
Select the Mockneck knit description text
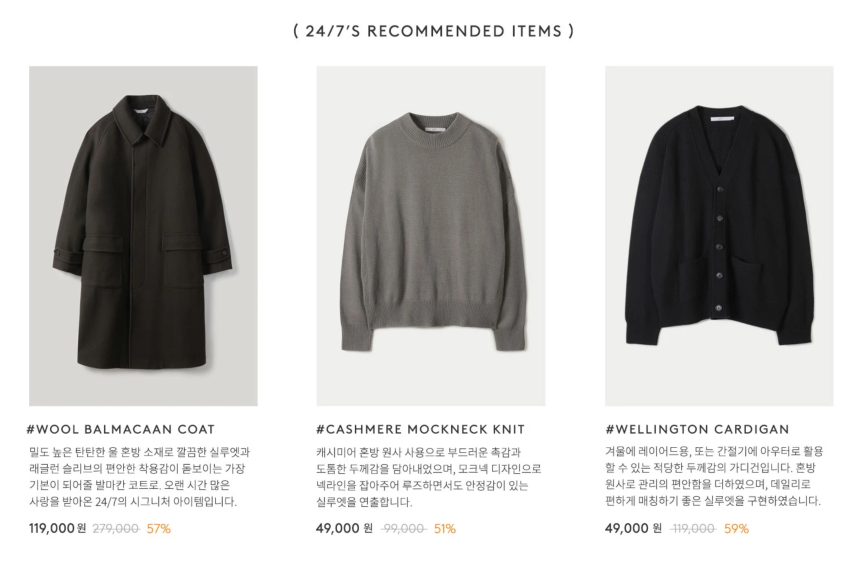click(428, 477)
